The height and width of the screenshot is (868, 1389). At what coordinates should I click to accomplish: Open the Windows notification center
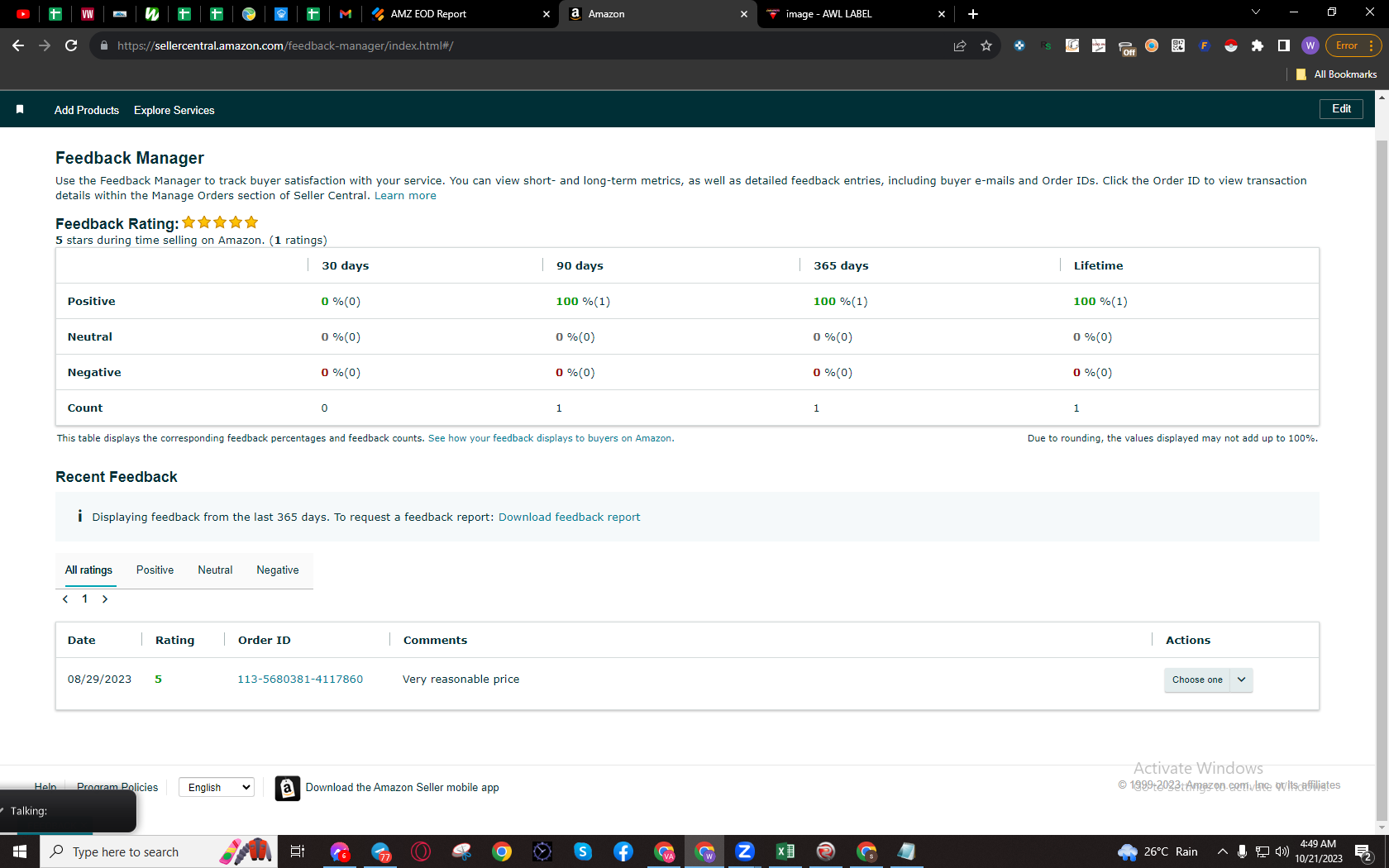[1364, 851]
